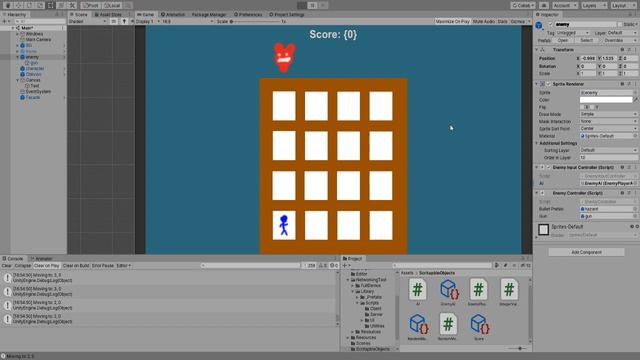Toggle console Error Pause
Viewport: 640px width, 360px height.
[x=103, y=266]
